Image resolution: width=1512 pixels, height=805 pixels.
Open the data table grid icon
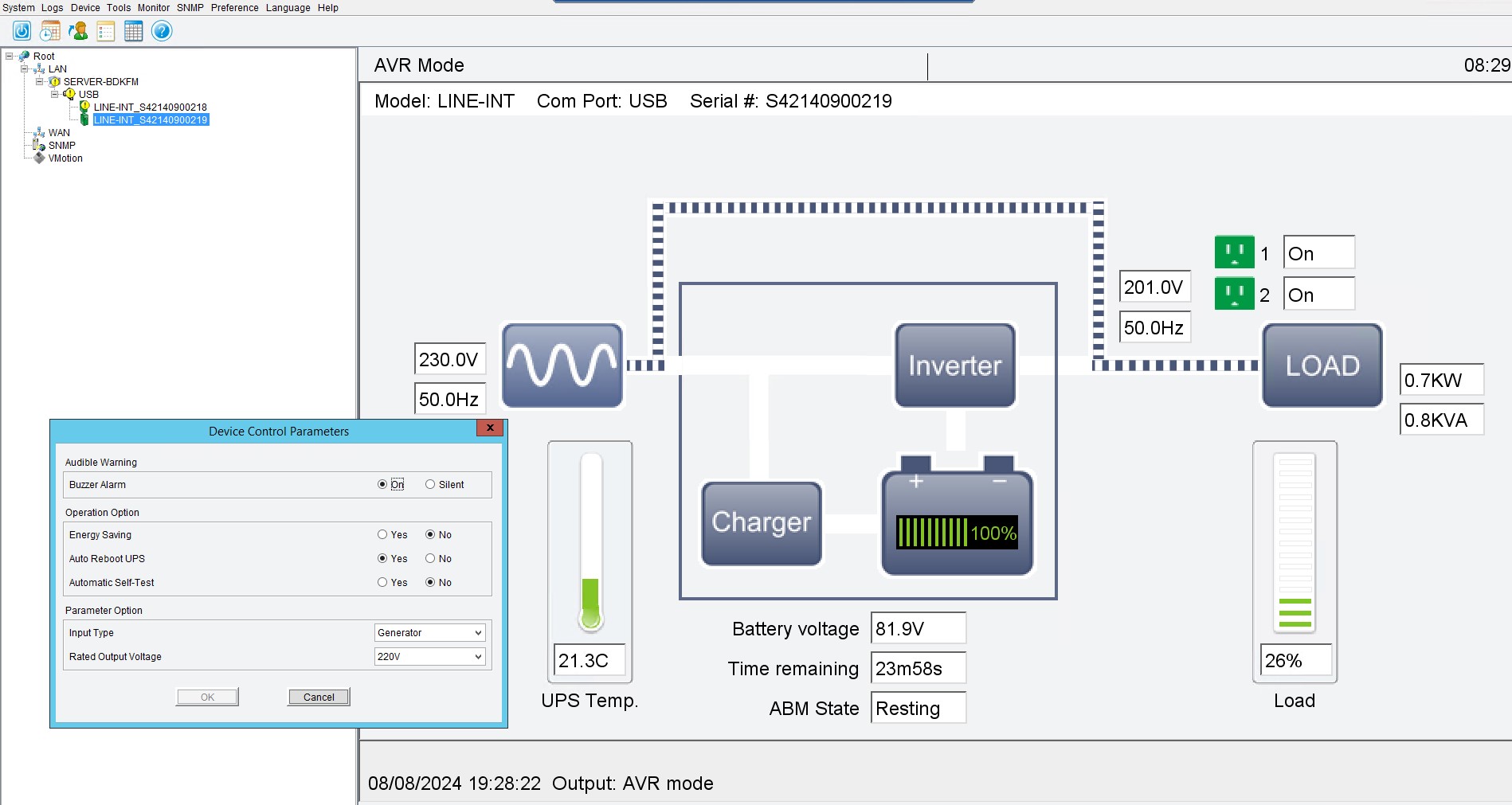point(134,31)
